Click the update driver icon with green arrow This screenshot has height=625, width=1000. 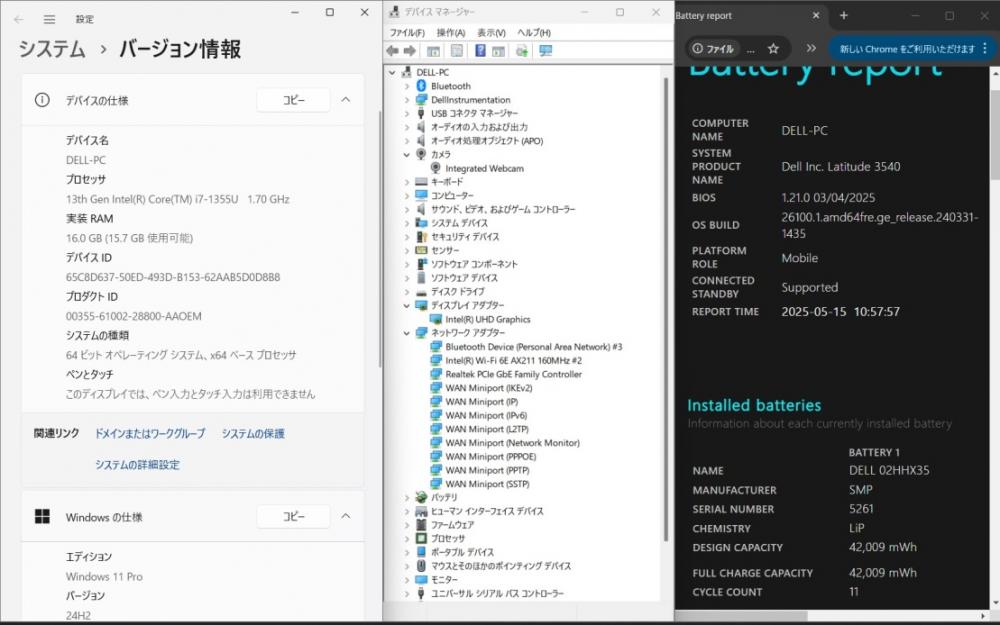click(x=522, y=51)
